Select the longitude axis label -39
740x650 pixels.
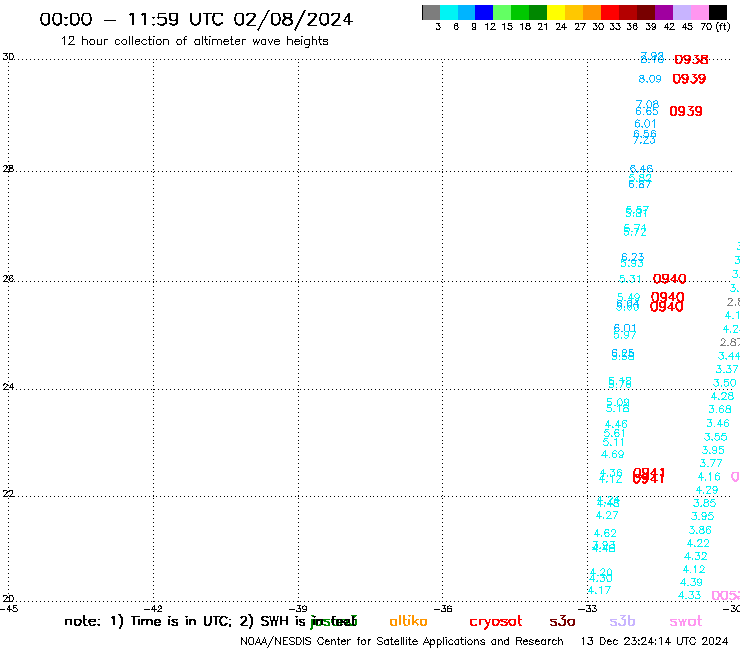coord(300,608)
